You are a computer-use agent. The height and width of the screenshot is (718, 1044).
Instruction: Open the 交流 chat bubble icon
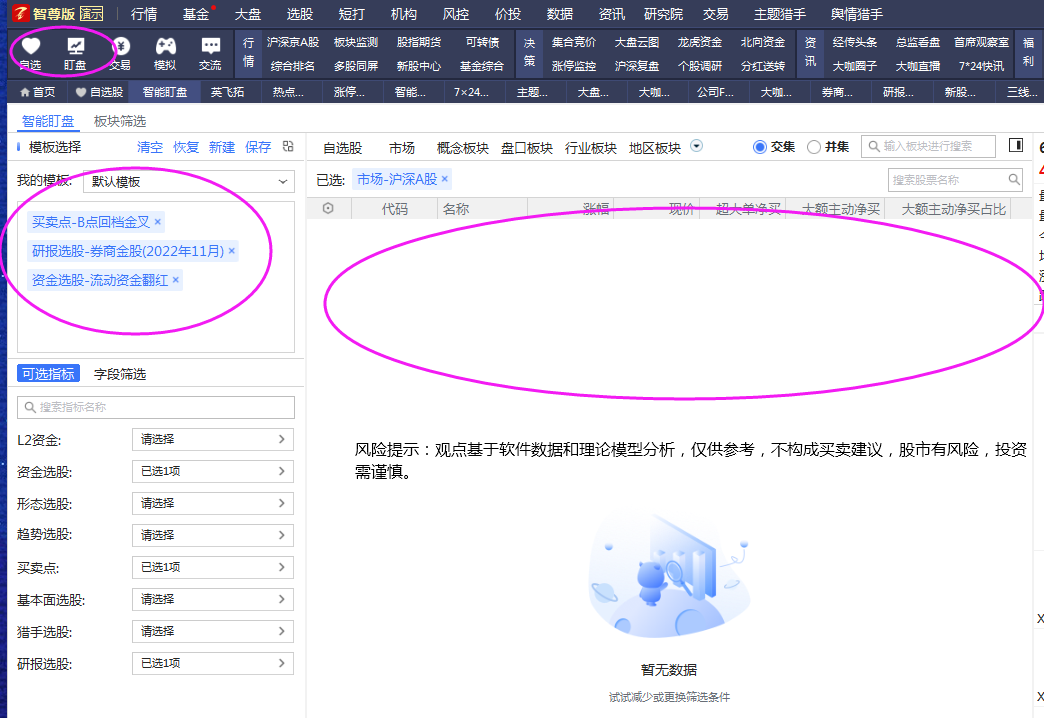[x=210, y=46]
